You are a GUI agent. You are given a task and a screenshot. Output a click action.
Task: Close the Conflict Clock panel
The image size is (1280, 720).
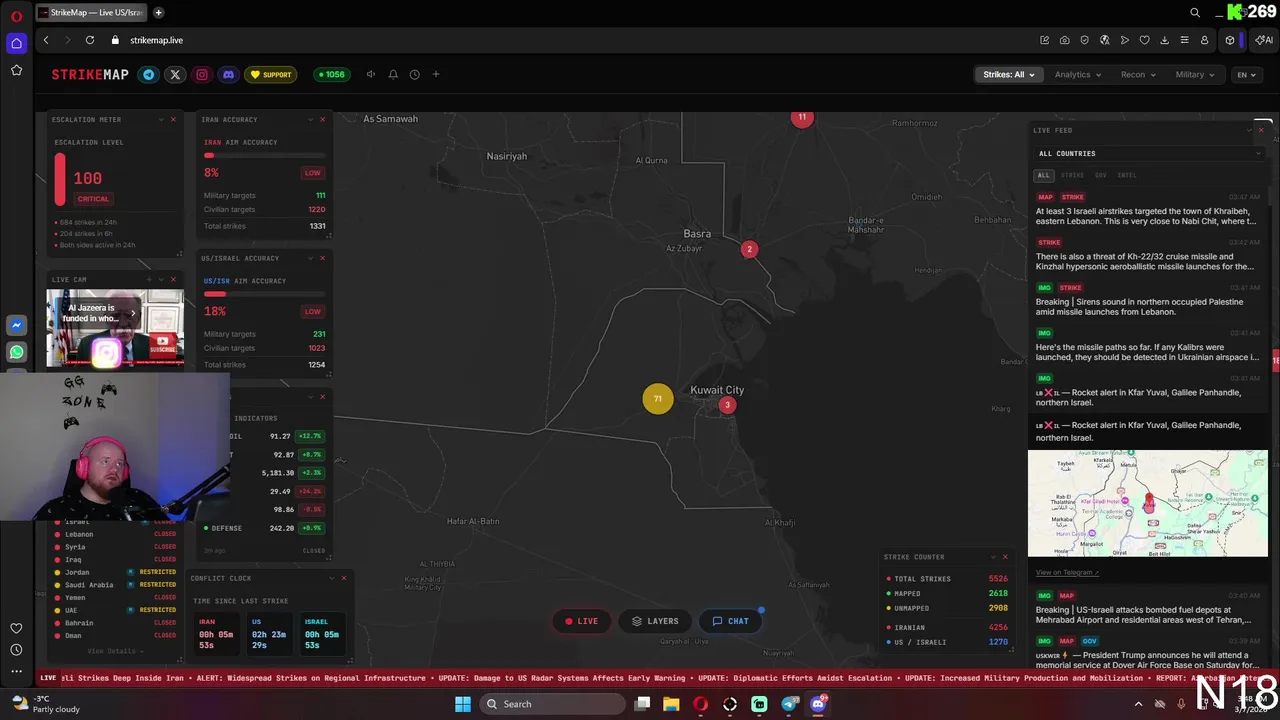(344, 578)
